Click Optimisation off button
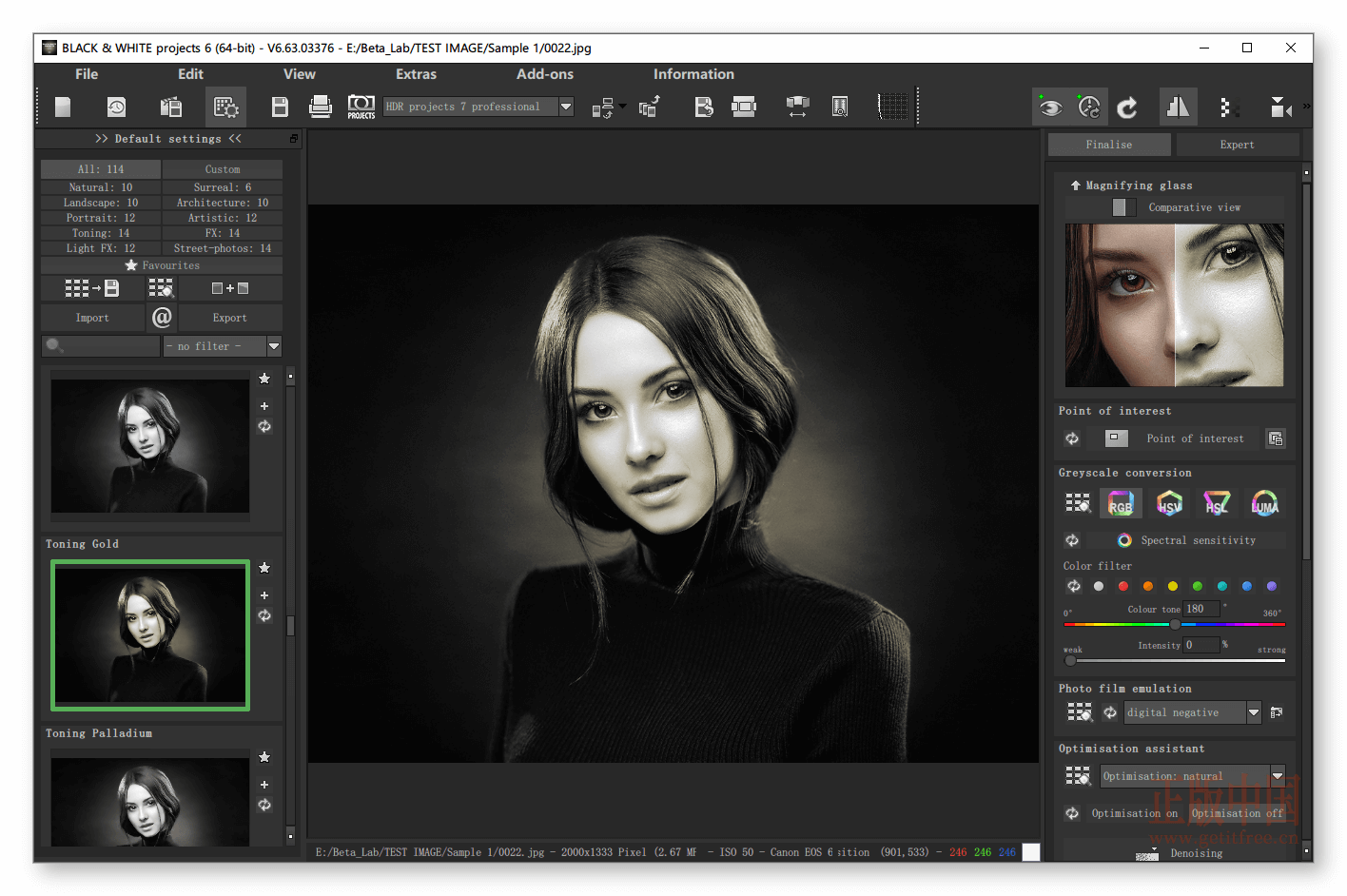1347x896 pixels. click(x=1238, y=813)
